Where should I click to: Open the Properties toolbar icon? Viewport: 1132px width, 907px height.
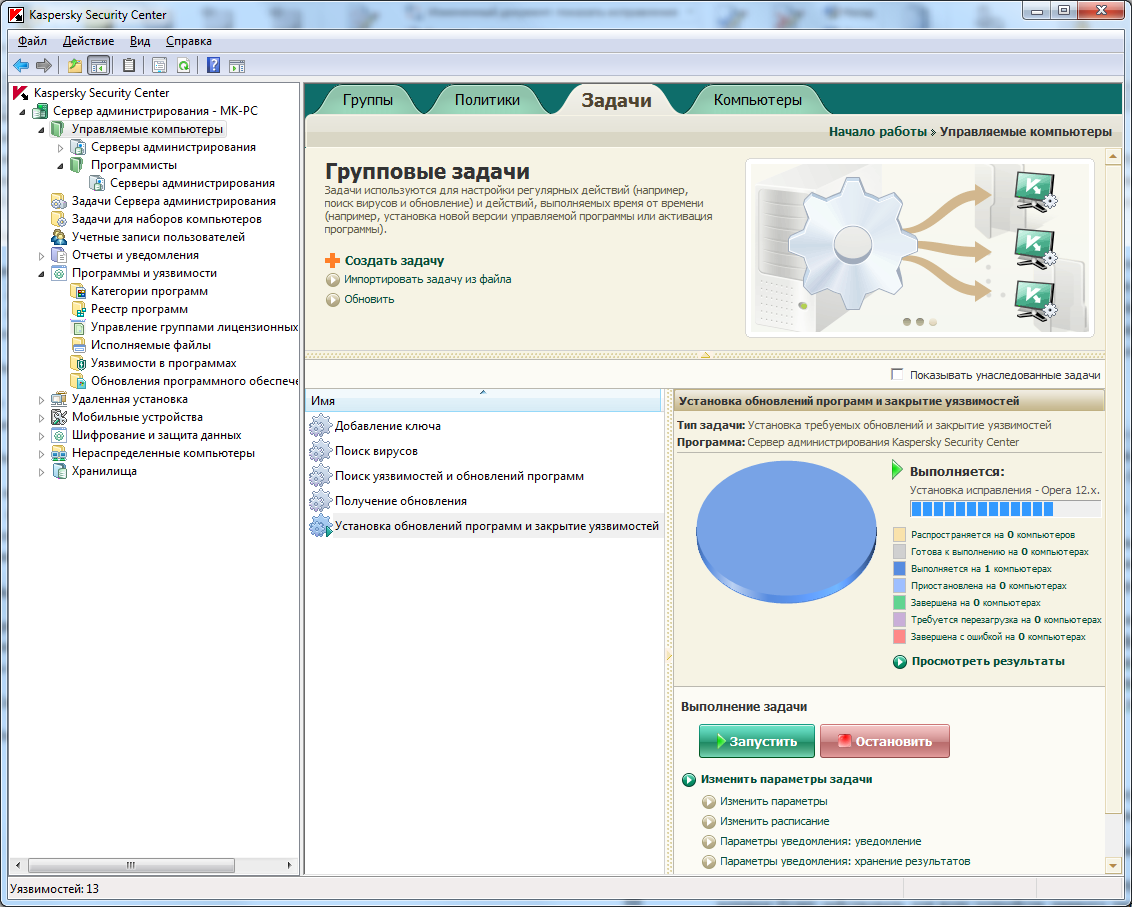coord(159,66)
